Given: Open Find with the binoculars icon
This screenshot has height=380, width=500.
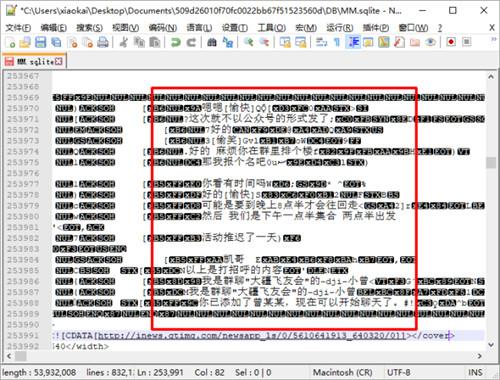Looking at the screenshot, I should [212, 42].
